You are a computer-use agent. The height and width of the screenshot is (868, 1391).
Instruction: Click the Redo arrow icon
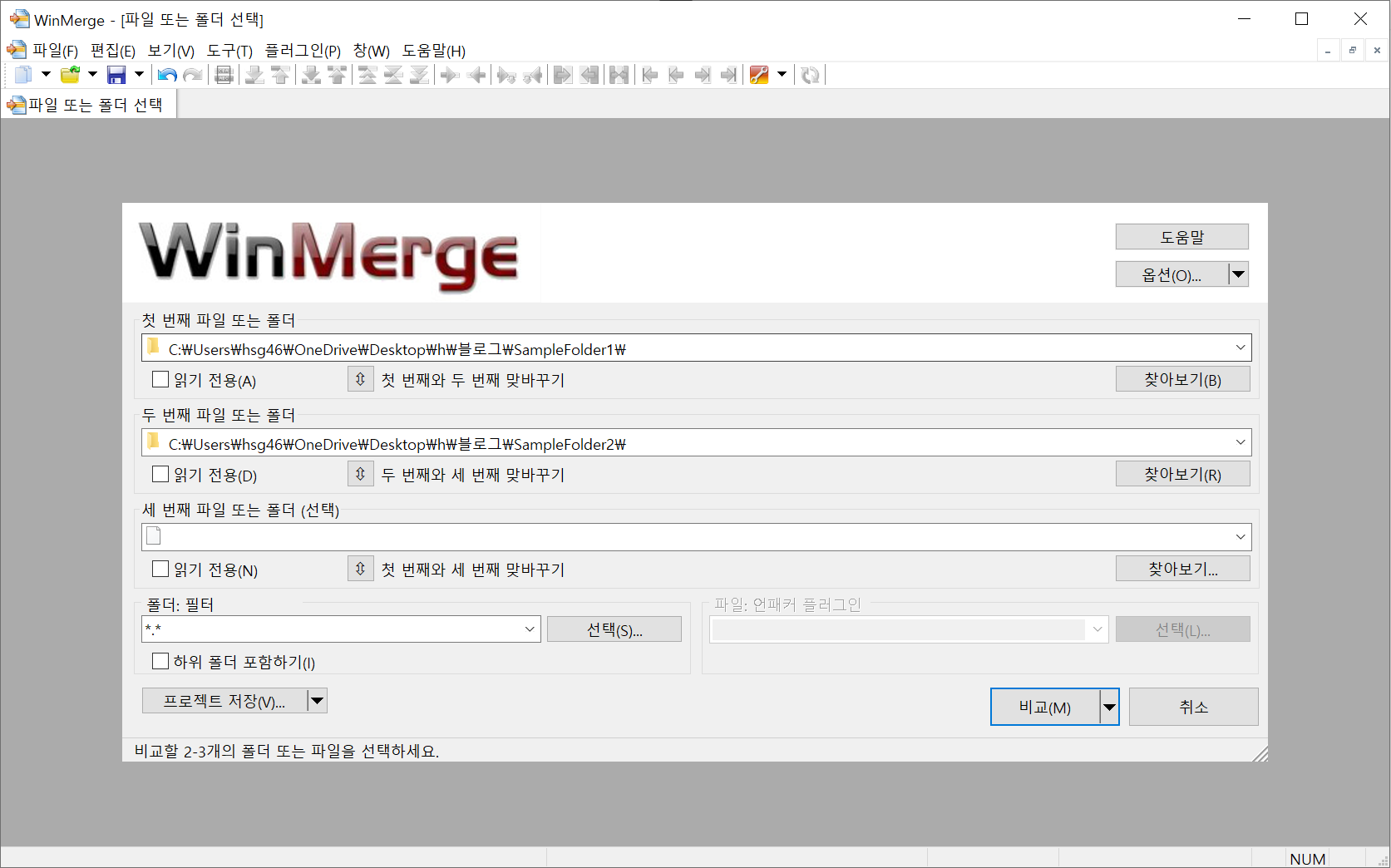click(x=193, y=75)
